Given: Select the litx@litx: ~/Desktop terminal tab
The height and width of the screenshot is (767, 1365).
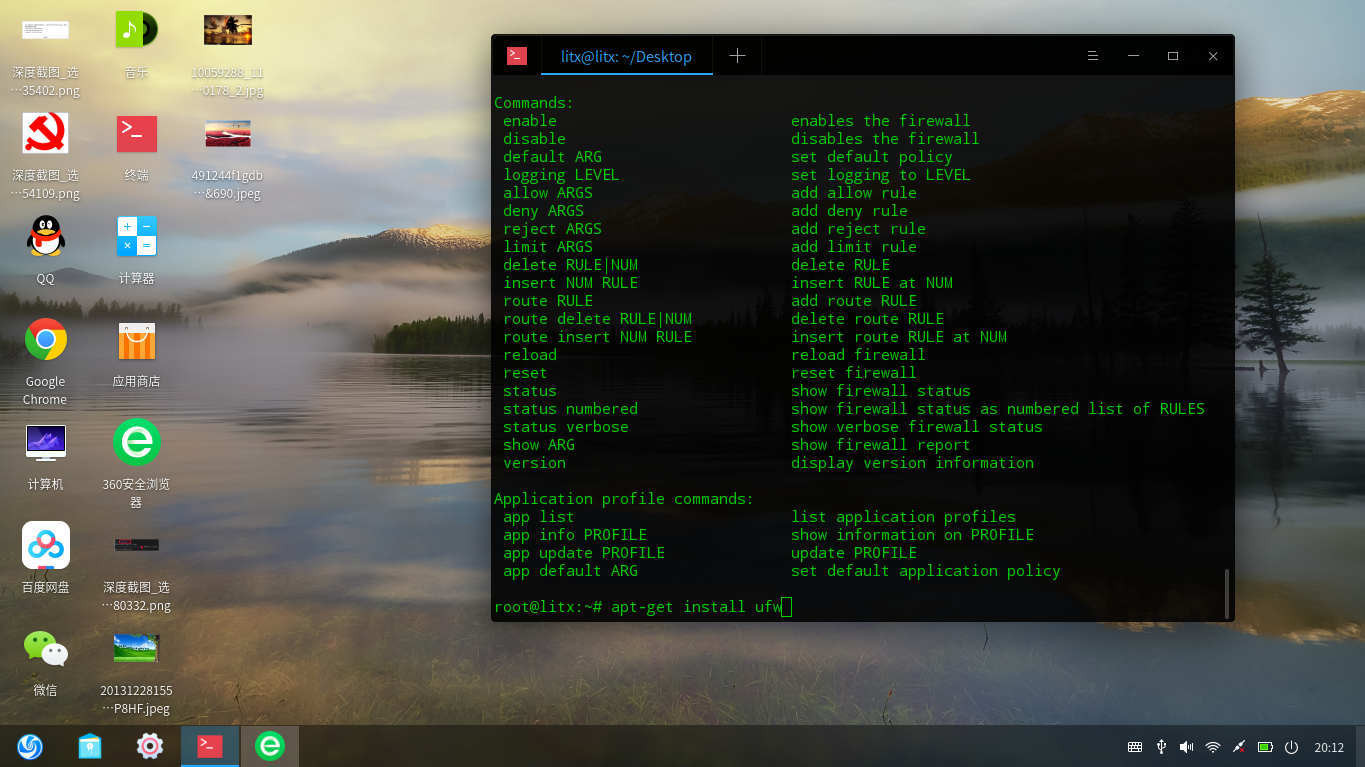Looking at the screenshot, I should click(x=626, y=56).
